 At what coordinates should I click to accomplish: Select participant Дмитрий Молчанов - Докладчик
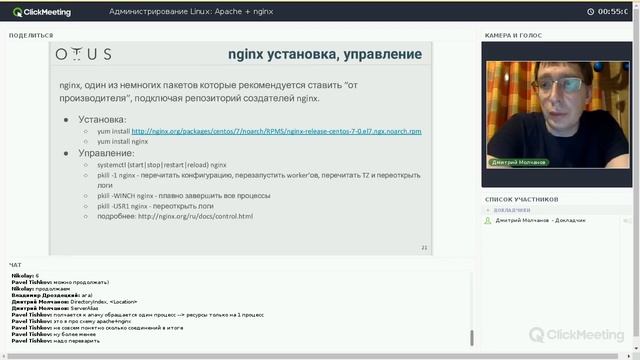(540, 220)
